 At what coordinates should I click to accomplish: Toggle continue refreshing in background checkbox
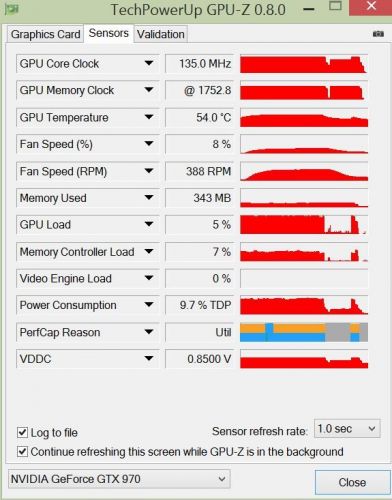pos(22,452)
